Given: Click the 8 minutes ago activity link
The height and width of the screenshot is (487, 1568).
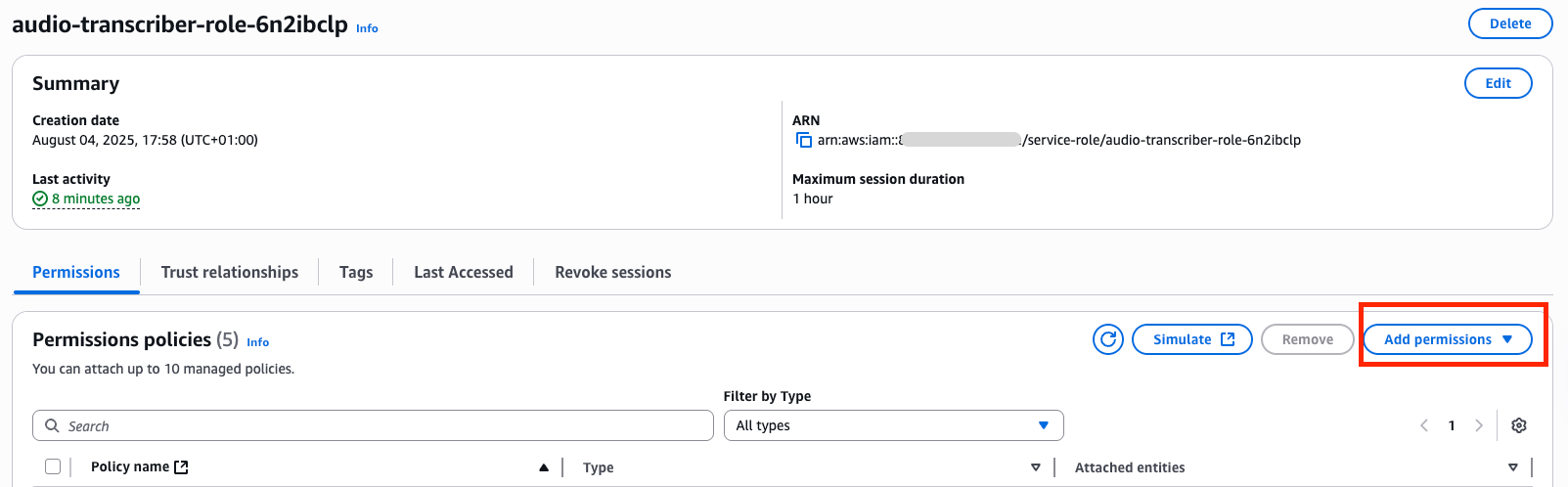Looking at the screenshot, I should tap(95, 199).
